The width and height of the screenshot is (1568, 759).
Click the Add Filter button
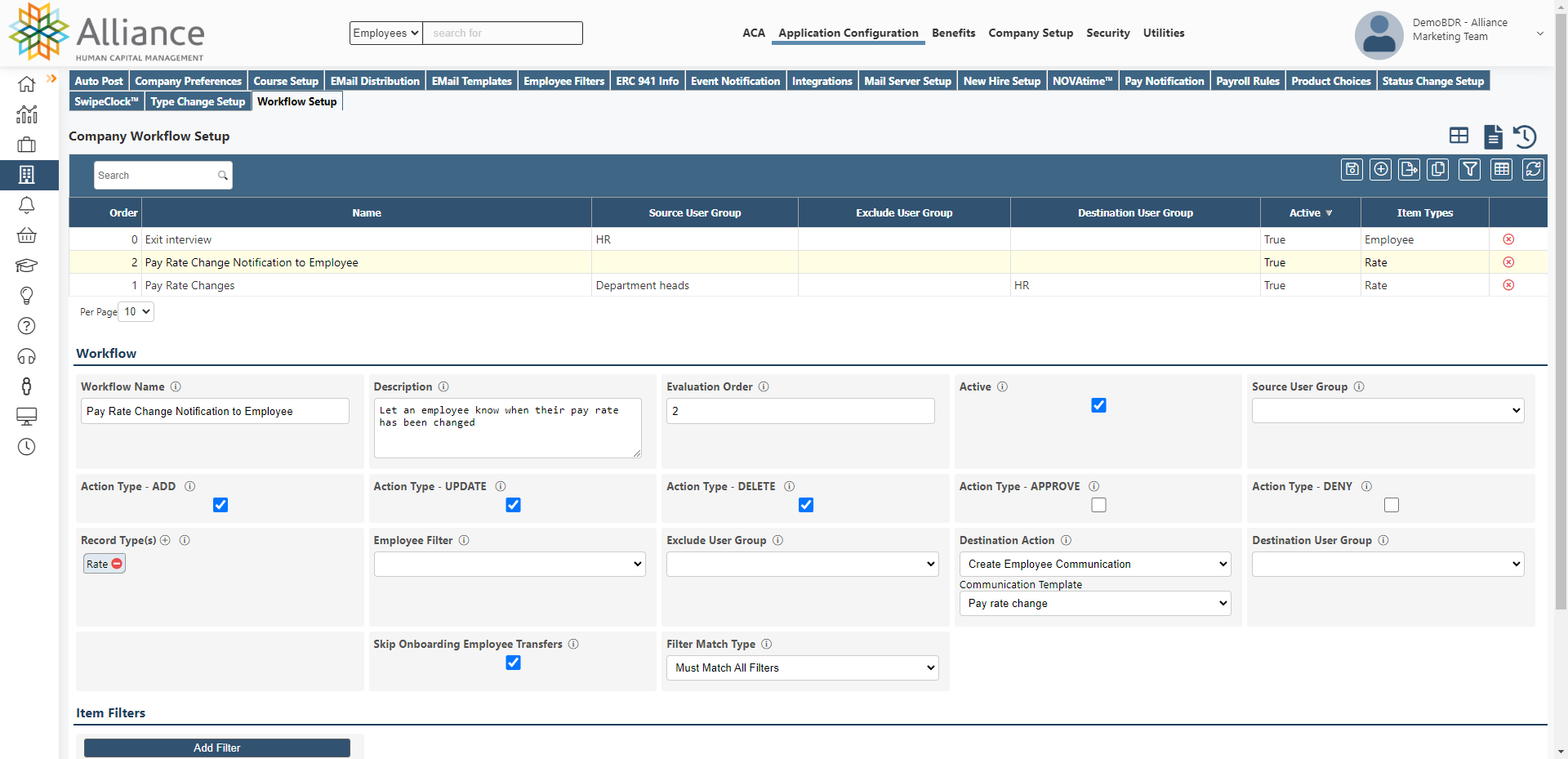coord(217,748)
